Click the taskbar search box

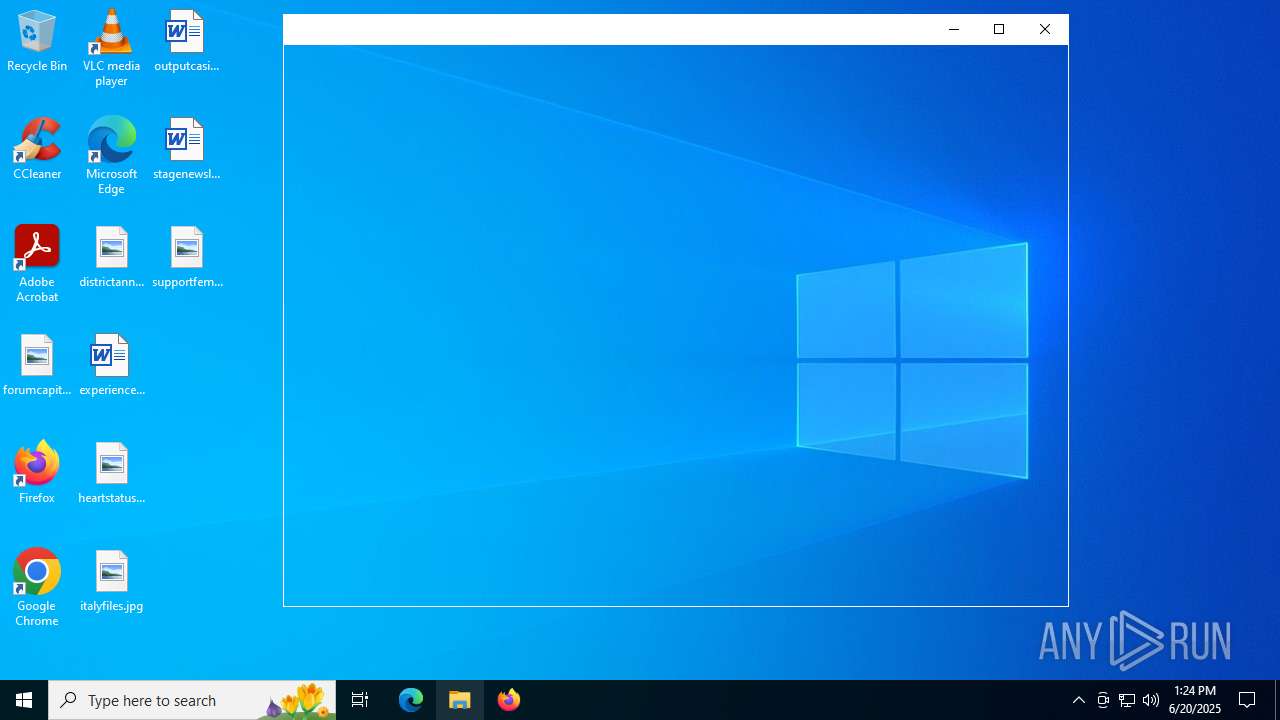point(192,700)
